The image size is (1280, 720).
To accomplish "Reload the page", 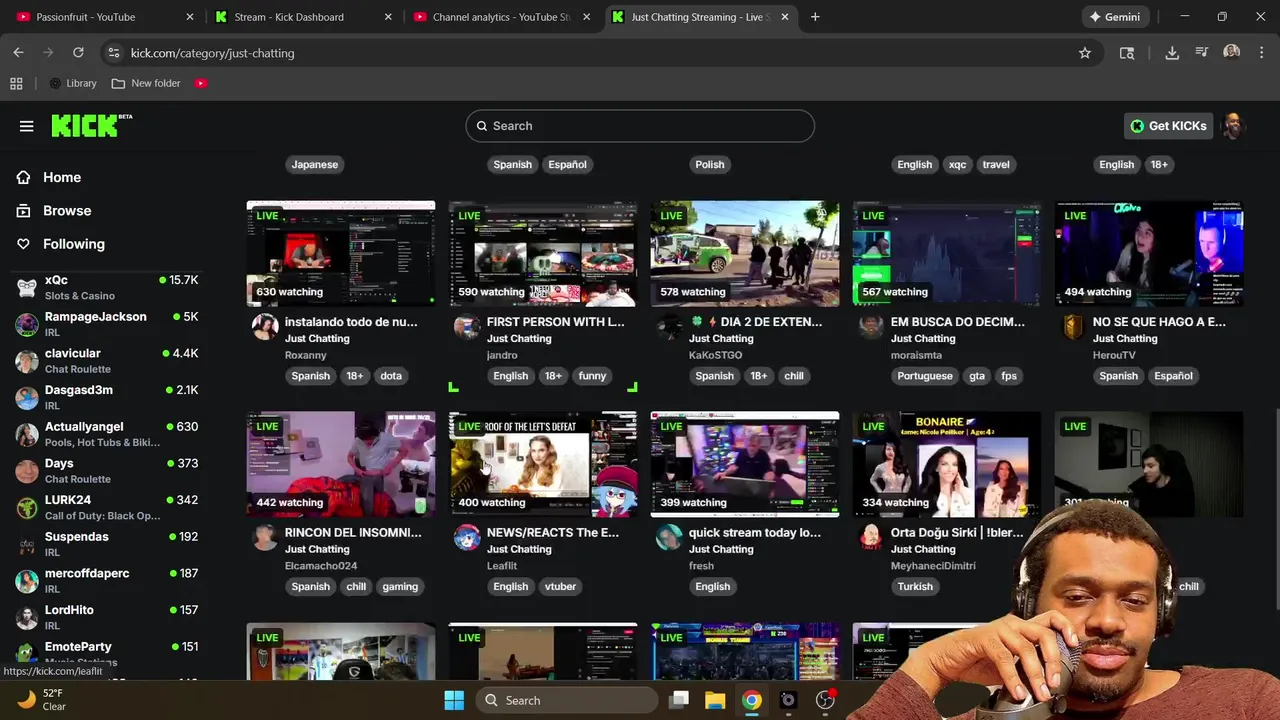I will pos(78,53).
